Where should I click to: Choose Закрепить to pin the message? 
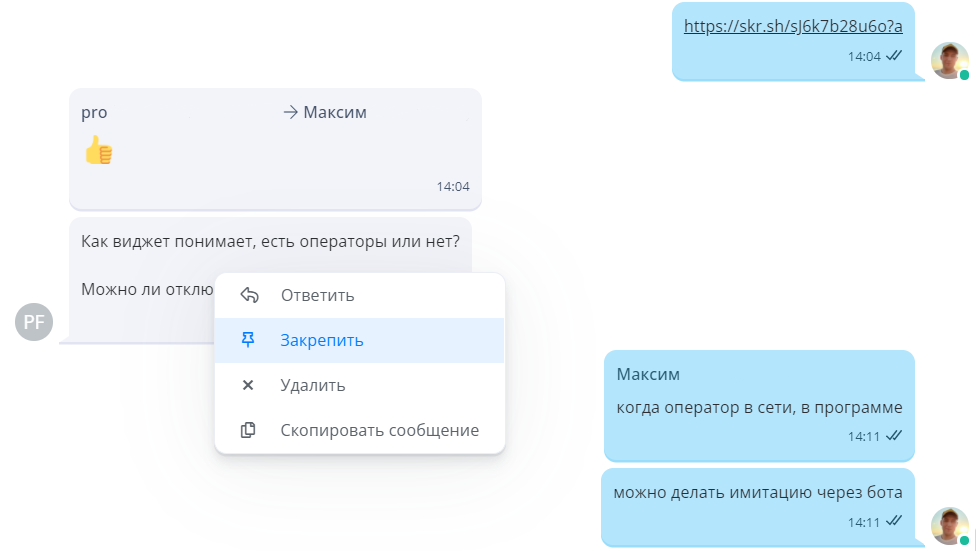tap(321, 340)
